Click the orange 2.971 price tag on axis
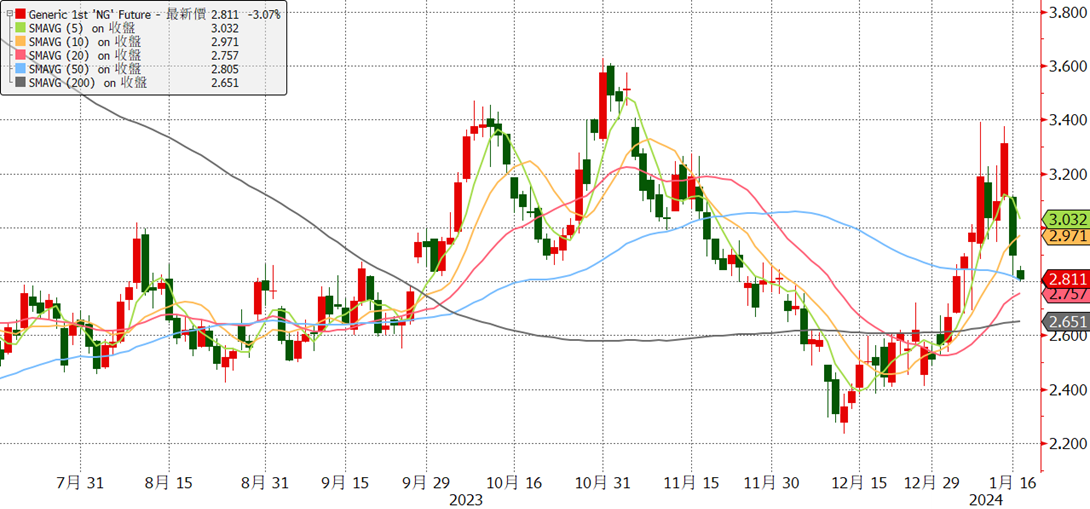The height and width of the screenshot is (509, 1090). pyautogui.click(x=1066, y=236)
